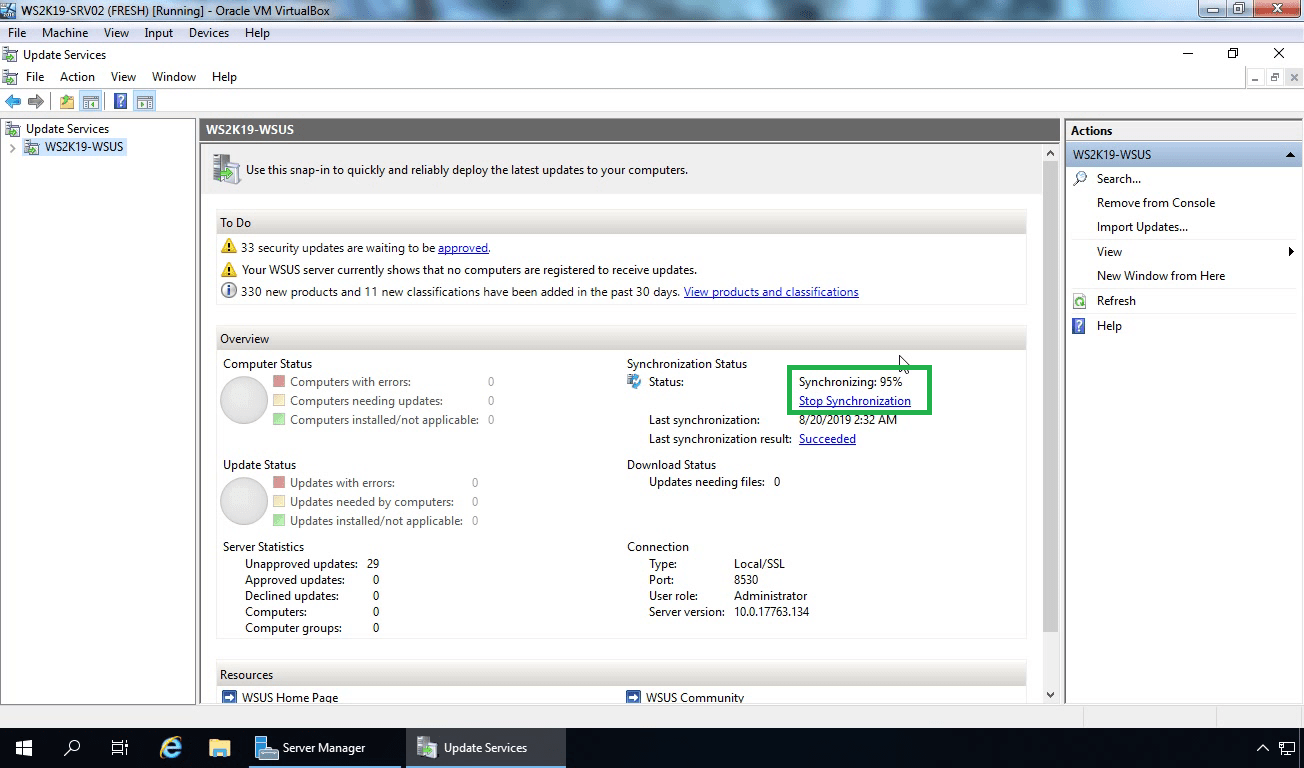The height and width of the screenshot is (768, 1304).
Task: Open the Action menu
Action: tap(77, 77)
